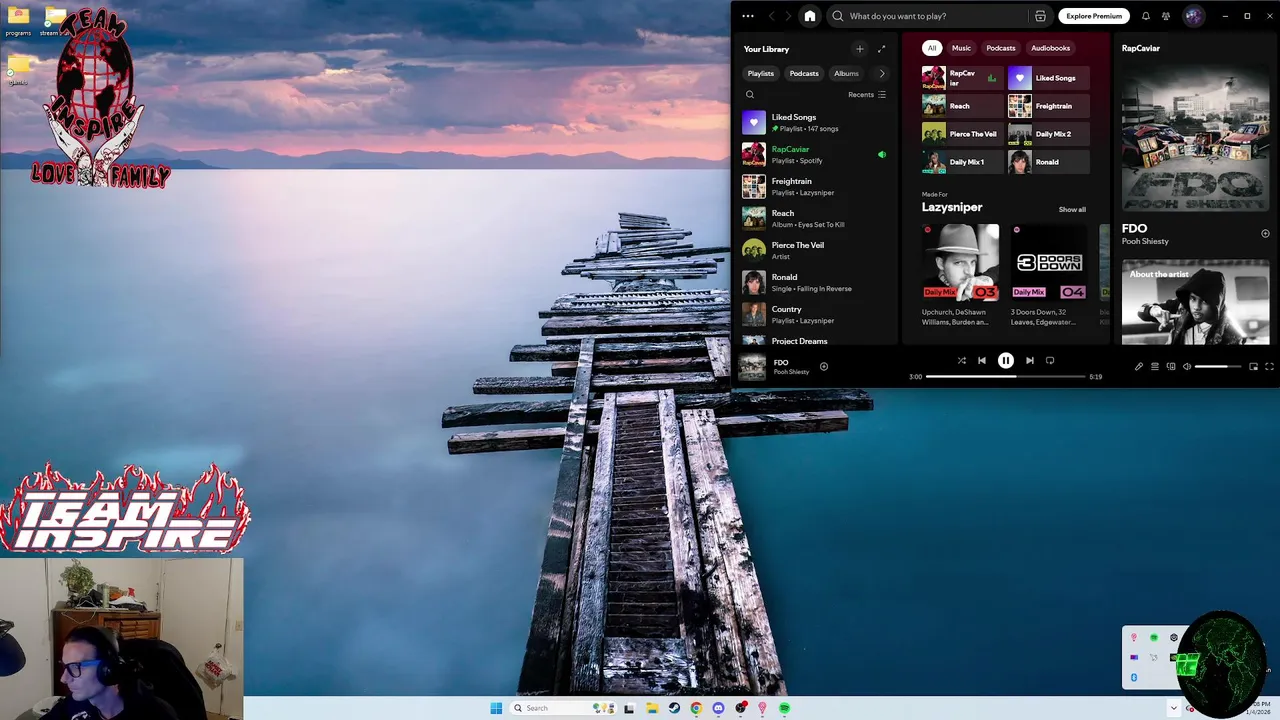Expand the taskbar hidden icons chevron

pyautogui.click(x=1174, y=708)
